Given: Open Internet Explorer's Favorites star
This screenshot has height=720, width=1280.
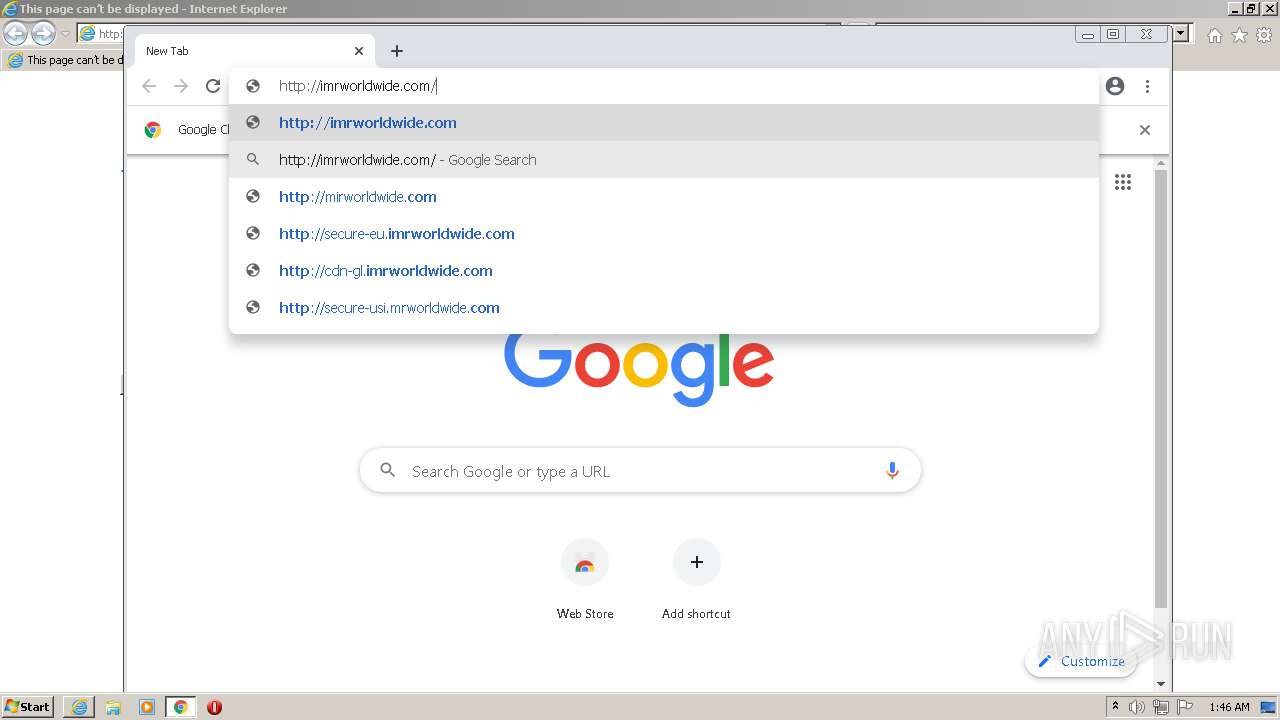Looking at the screenshot, I should click(x=1239, y=35).
